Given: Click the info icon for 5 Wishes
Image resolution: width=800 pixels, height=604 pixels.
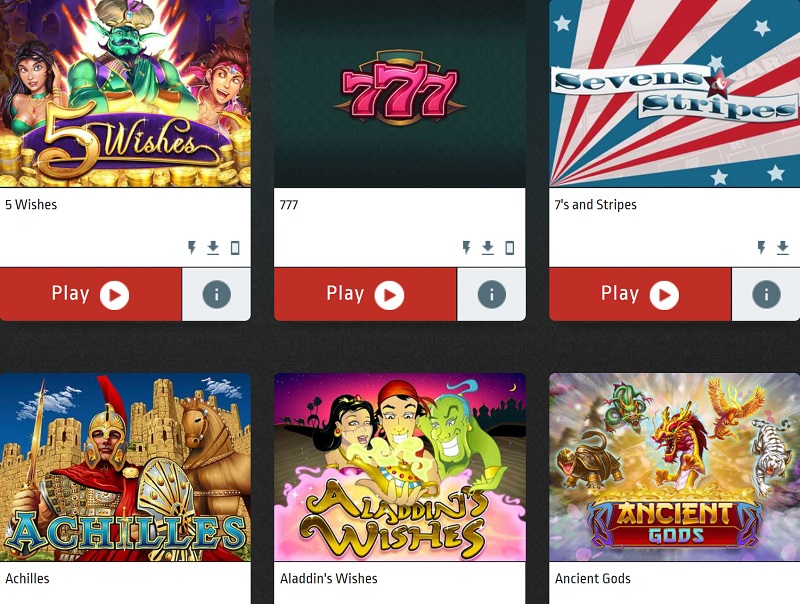Looking at the screenshot, I should coord(216,294).
